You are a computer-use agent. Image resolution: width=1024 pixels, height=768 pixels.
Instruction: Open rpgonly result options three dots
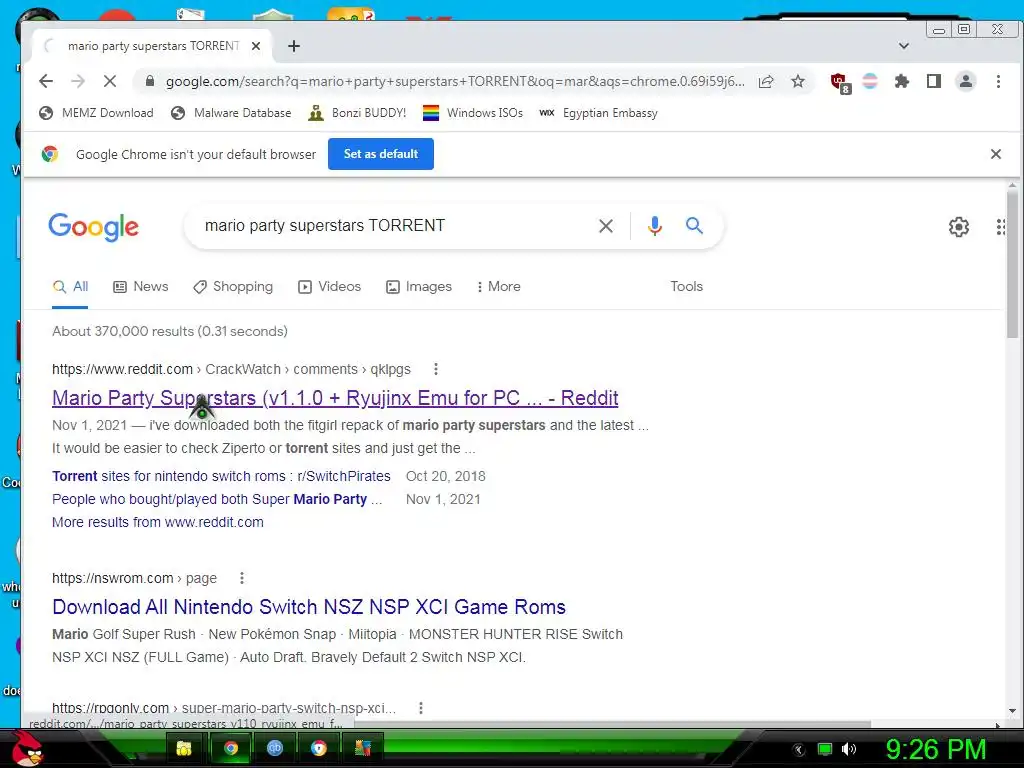[421, 708]
